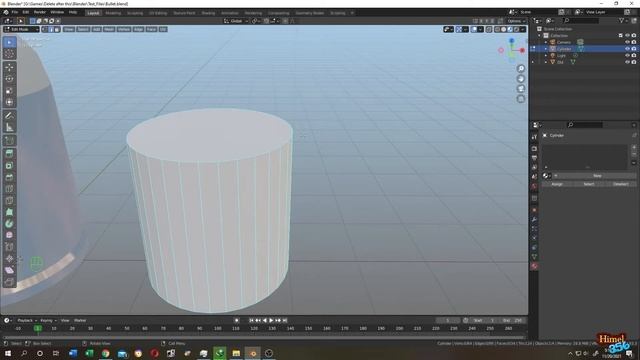The height and width of the screenshot is (360, 640).
Task: Click the current frame number field
Action: coord(448,320)
